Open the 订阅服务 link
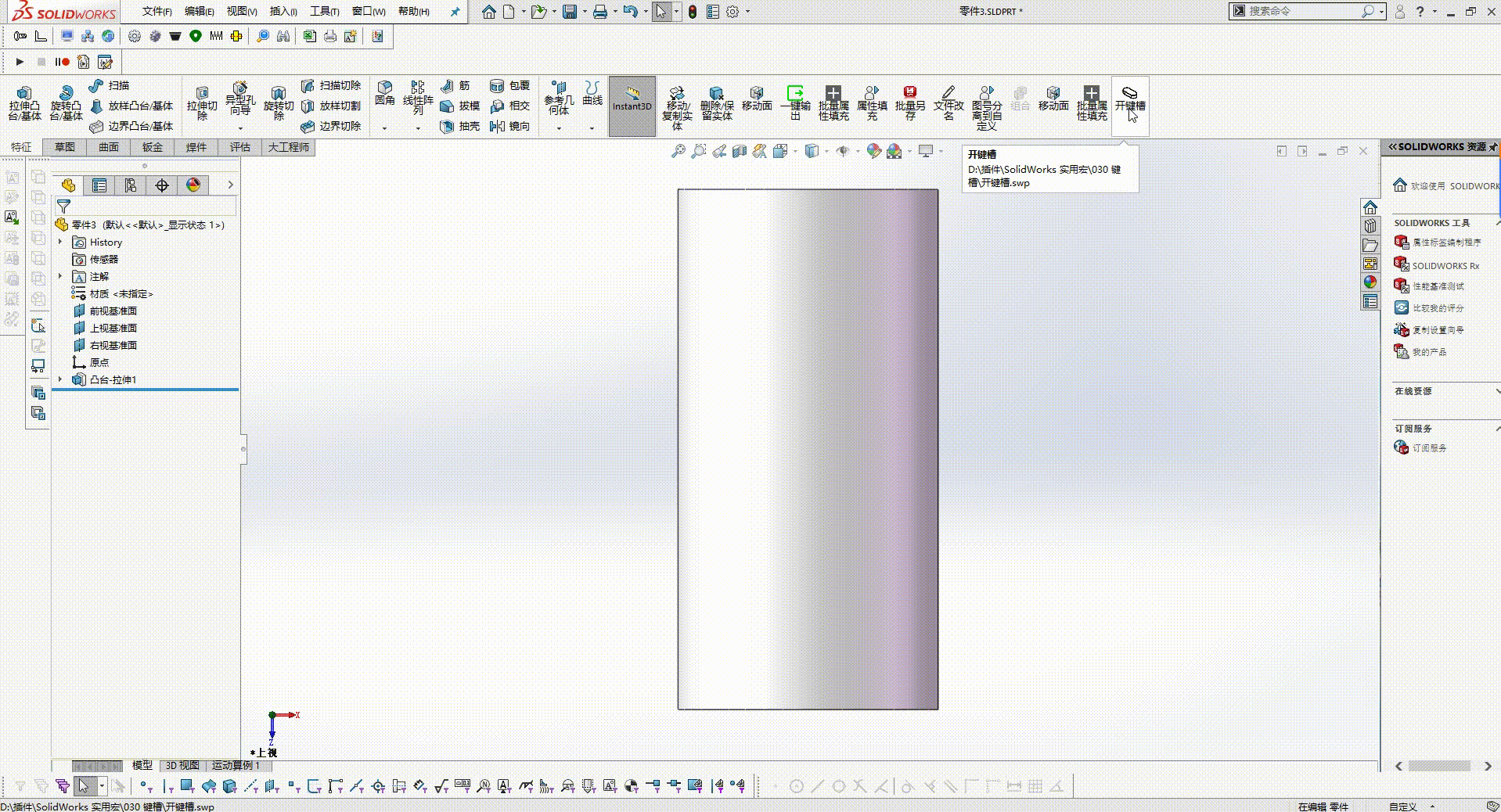This screenshot has height=812, width=1501. tap(1420, 448)
